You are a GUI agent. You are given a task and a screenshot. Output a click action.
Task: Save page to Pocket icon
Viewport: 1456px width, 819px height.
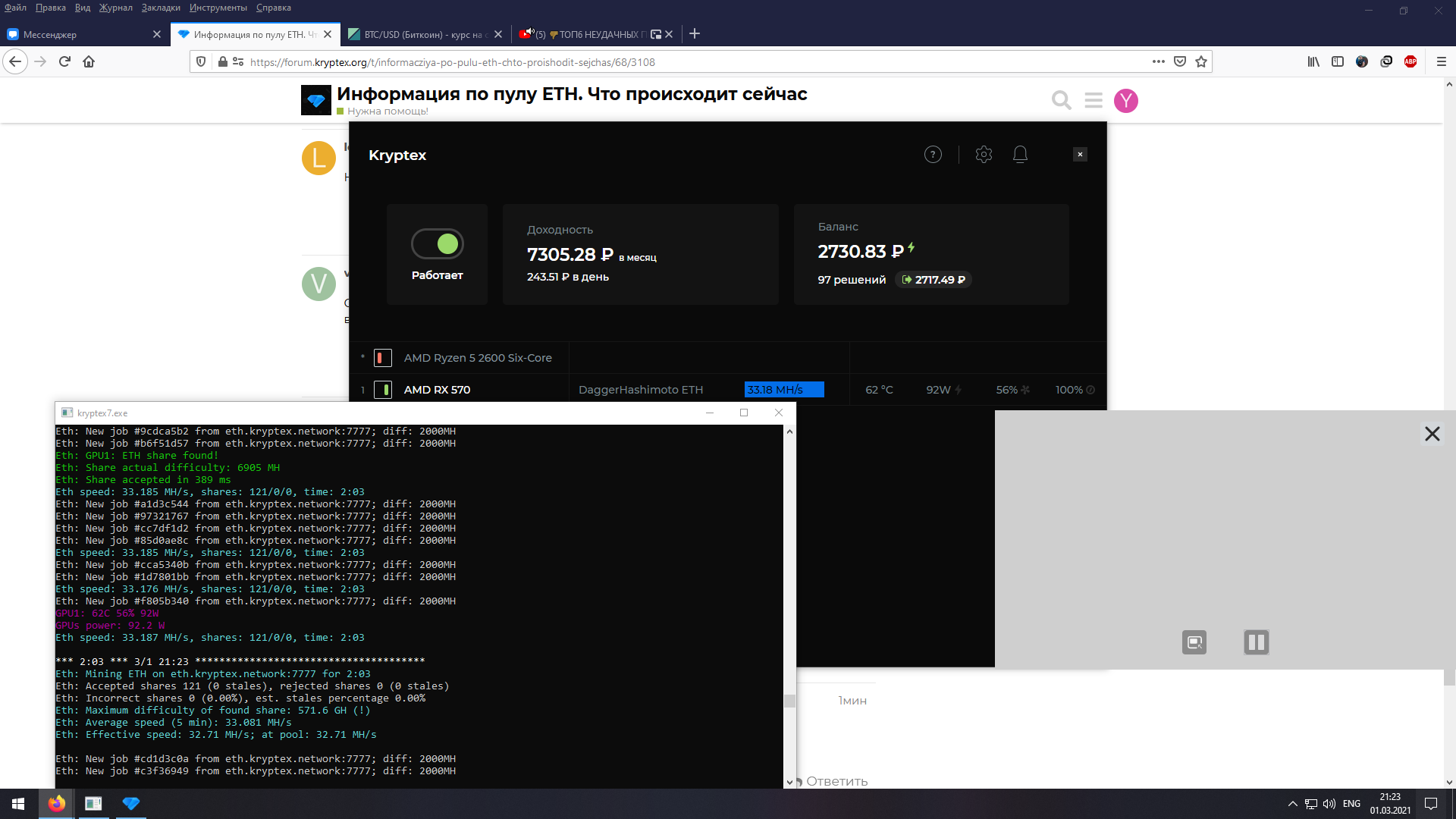1180,61
